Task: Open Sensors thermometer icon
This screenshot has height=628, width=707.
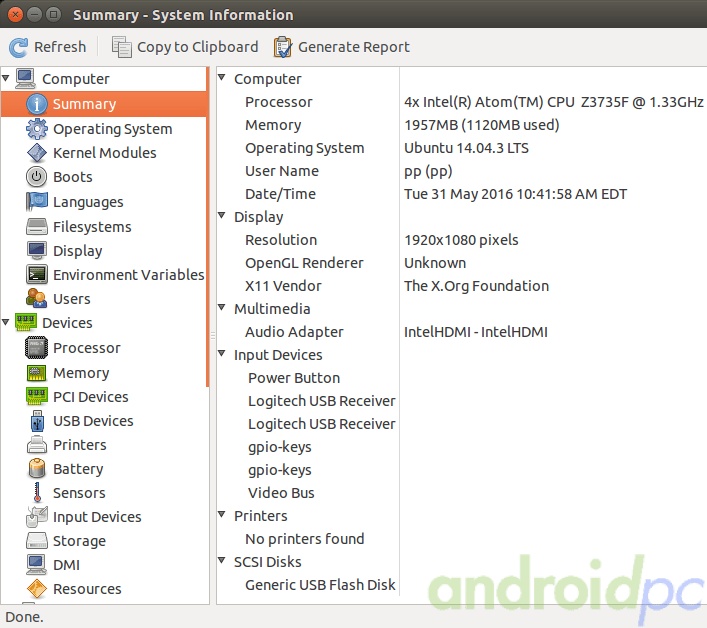Action: click(x=37, y=492)
